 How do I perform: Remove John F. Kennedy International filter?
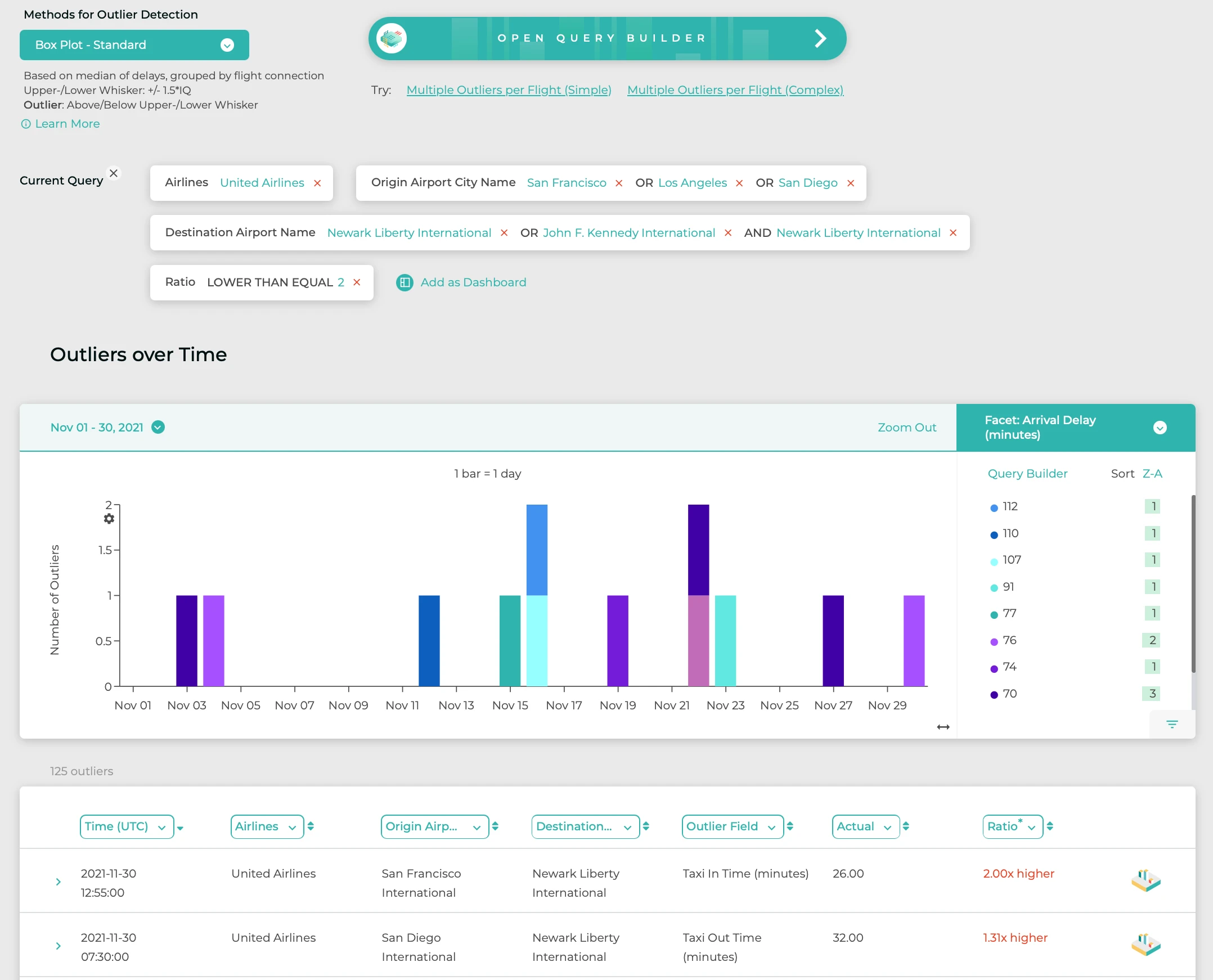[728, 233]
